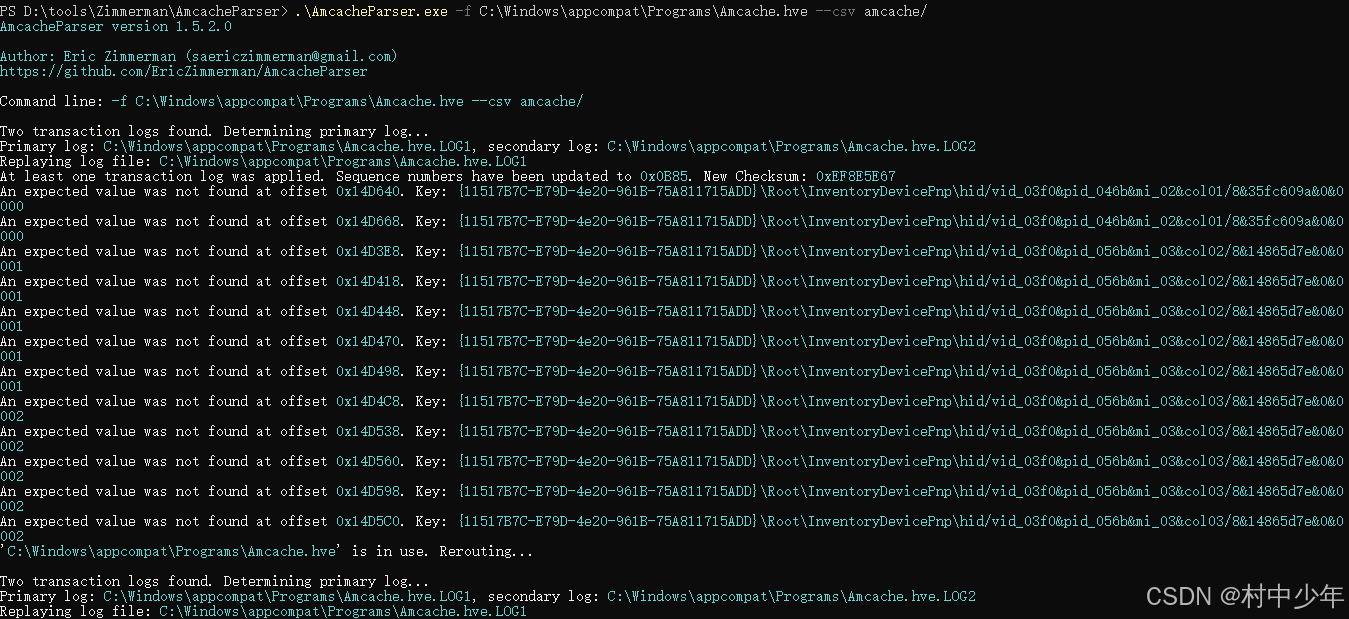Click the trailing 'amcache/' argument on the prompt line

896,12
